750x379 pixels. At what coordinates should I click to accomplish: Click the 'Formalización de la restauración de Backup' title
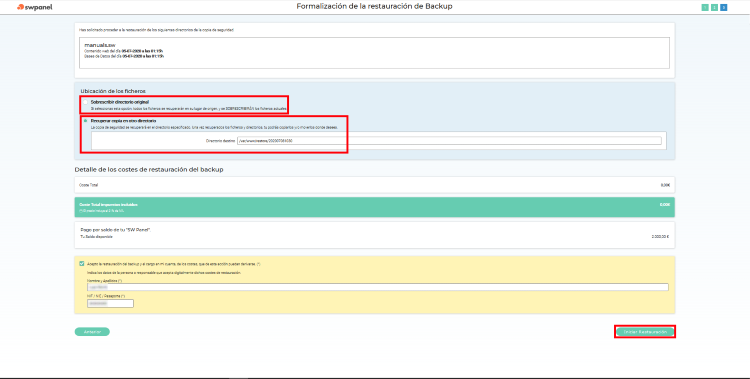pos(374,7)
